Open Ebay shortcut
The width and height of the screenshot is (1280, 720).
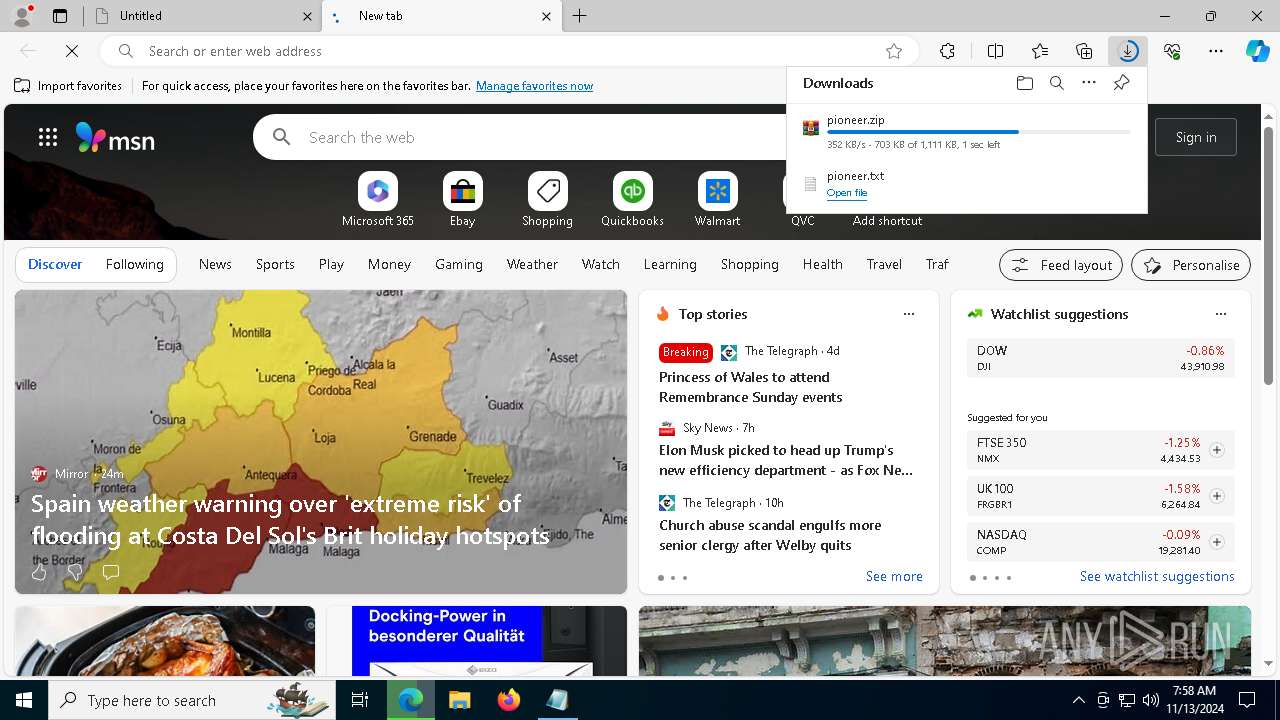462,199
